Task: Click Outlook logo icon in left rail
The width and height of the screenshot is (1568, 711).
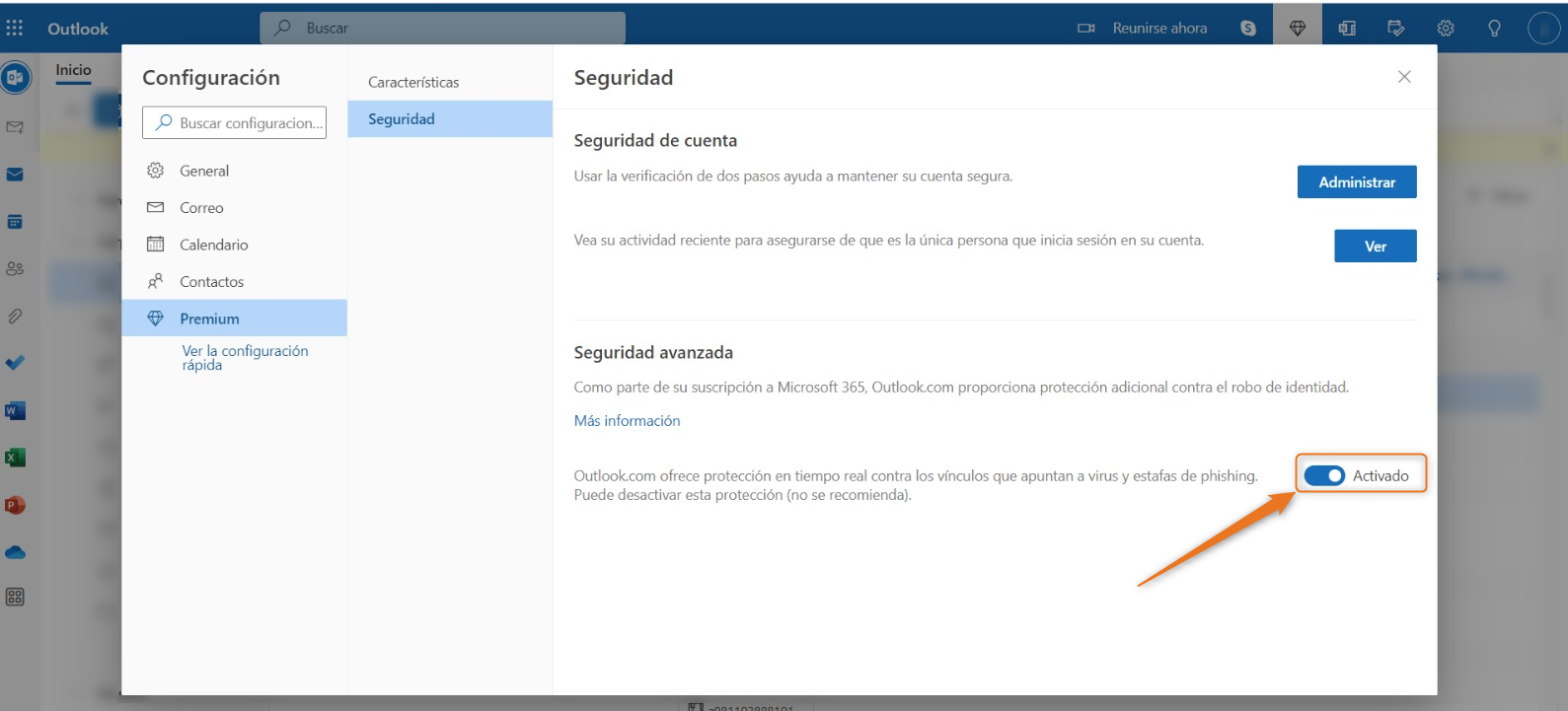Action: point(15,78)
